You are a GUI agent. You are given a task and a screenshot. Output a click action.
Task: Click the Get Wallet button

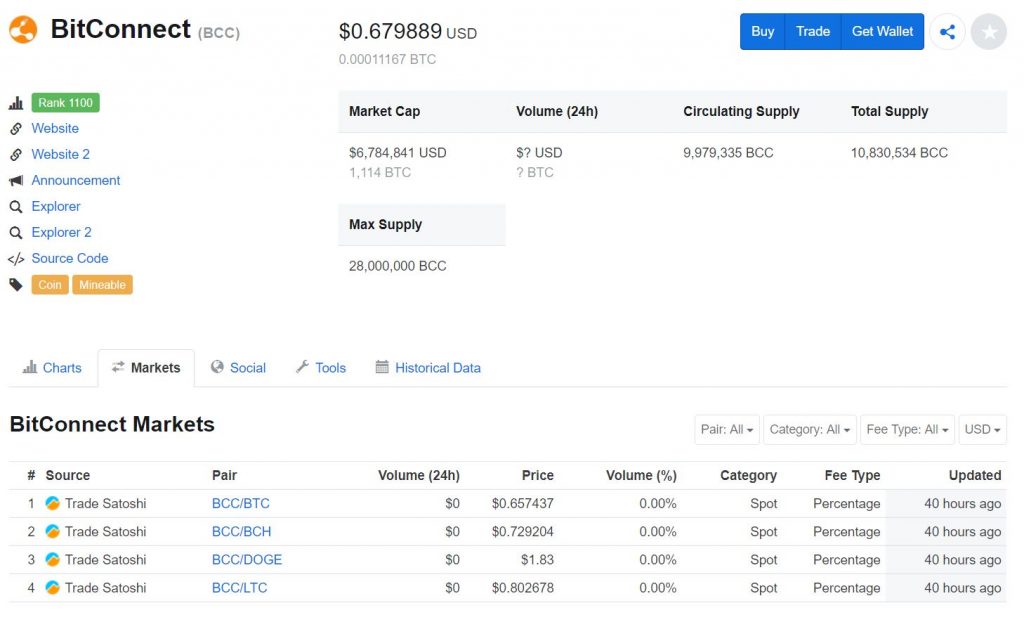[882, 32]
